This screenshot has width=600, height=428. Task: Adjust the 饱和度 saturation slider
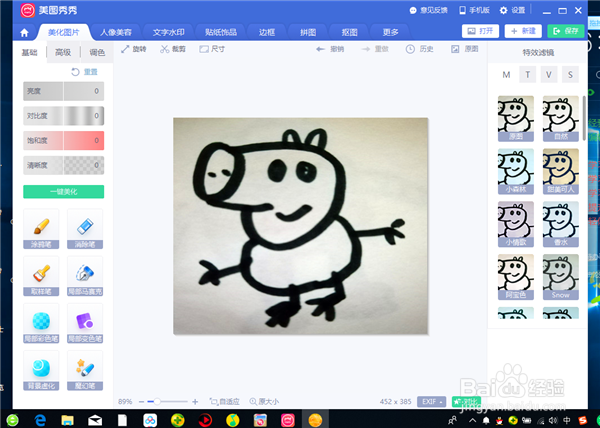pos(64,141)
